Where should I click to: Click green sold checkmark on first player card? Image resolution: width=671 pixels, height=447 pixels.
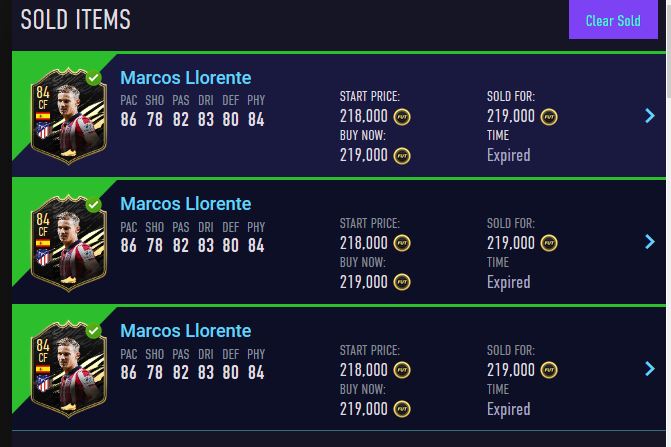[x=93, y=77]
